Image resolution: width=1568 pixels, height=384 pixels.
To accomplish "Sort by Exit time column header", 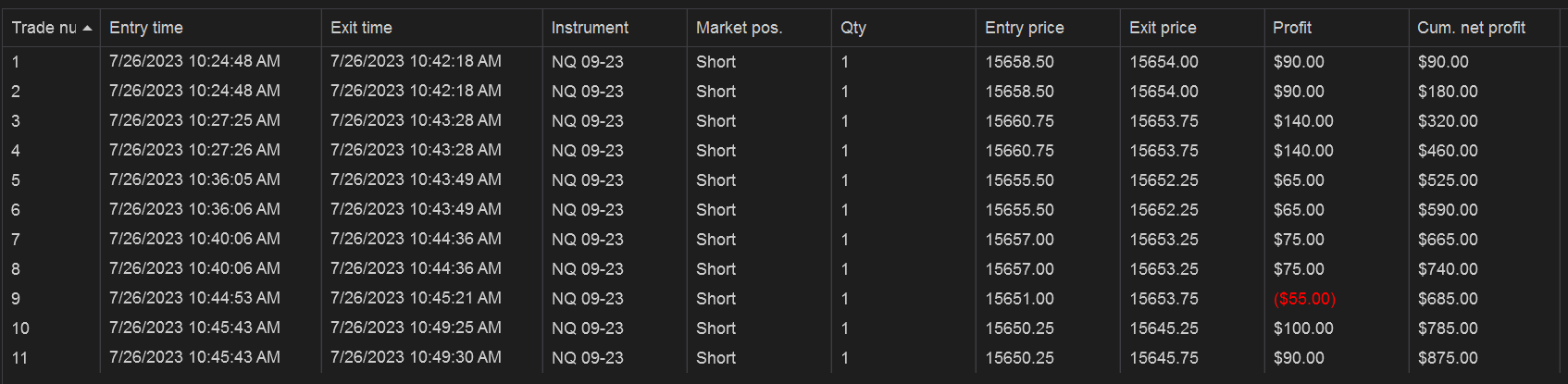I will pyautogui.click(x=431, y=28).
